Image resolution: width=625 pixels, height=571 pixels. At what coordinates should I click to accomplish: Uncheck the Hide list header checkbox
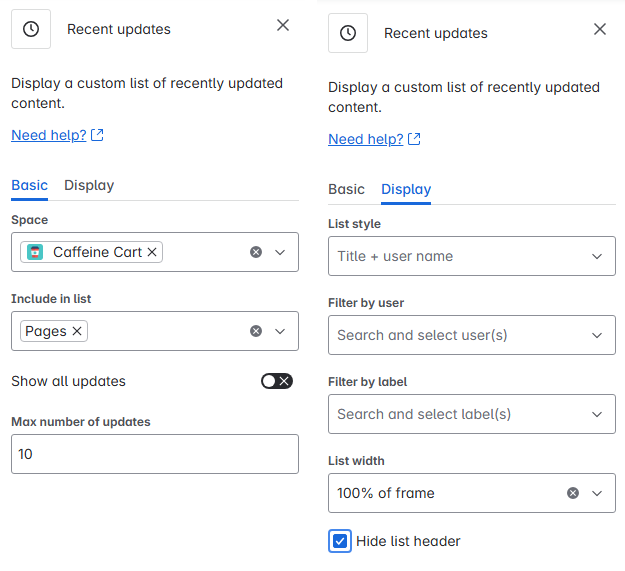340,541
